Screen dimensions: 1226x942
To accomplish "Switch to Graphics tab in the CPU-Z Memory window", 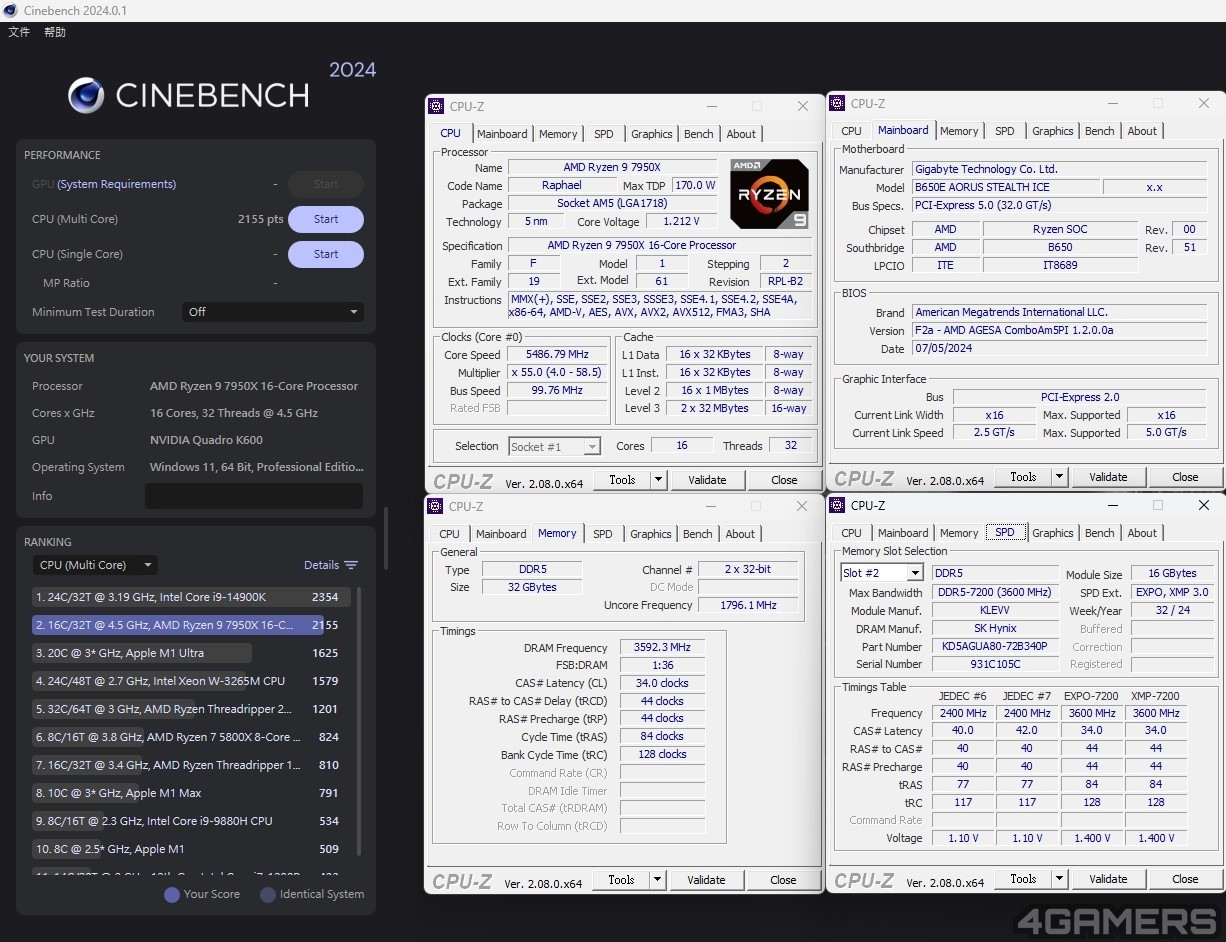I will (651, 534).
